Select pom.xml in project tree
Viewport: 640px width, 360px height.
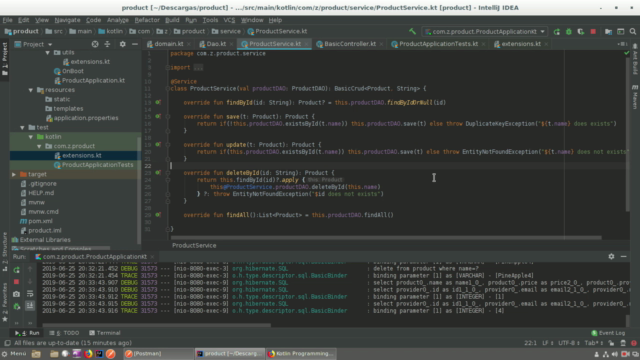tap(36, 221)
